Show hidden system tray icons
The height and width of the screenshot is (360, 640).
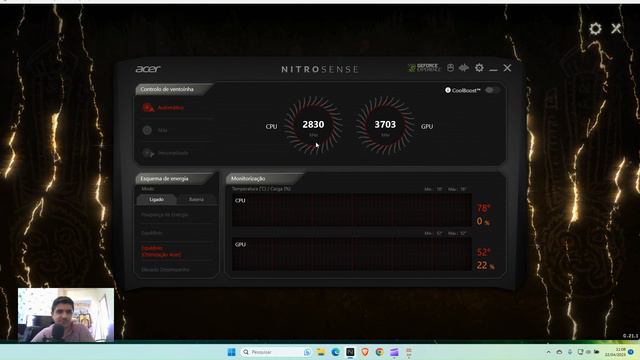click(548, 352)
